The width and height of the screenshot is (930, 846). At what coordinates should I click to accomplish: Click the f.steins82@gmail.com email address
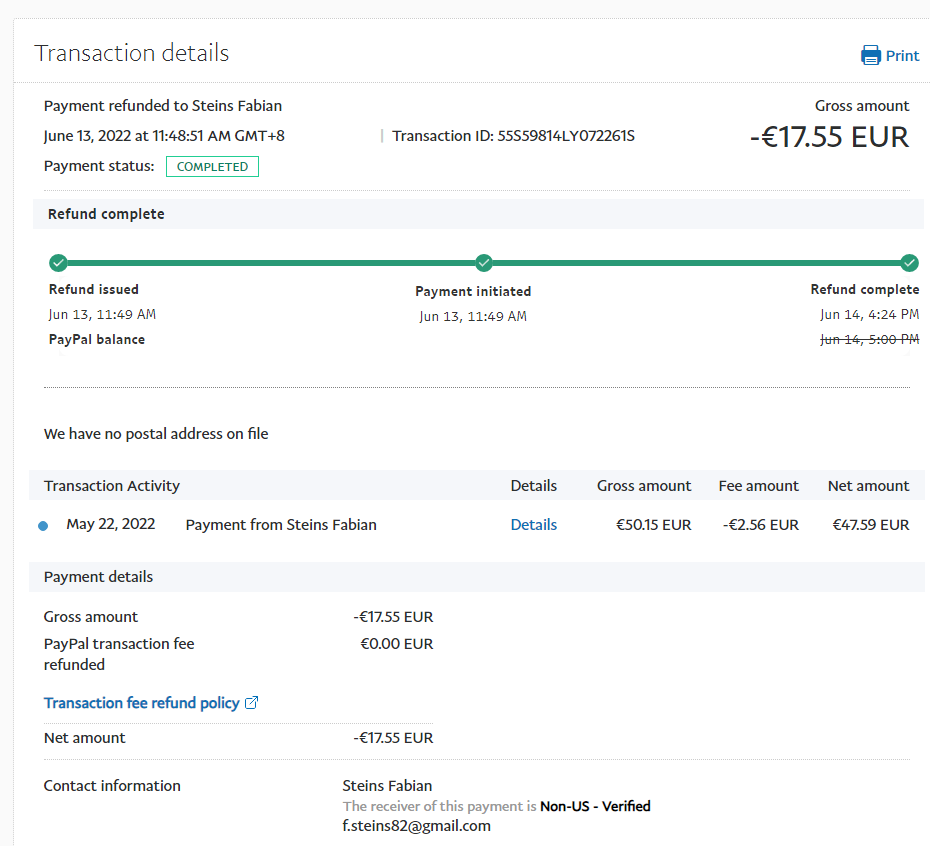click(416, 826)
